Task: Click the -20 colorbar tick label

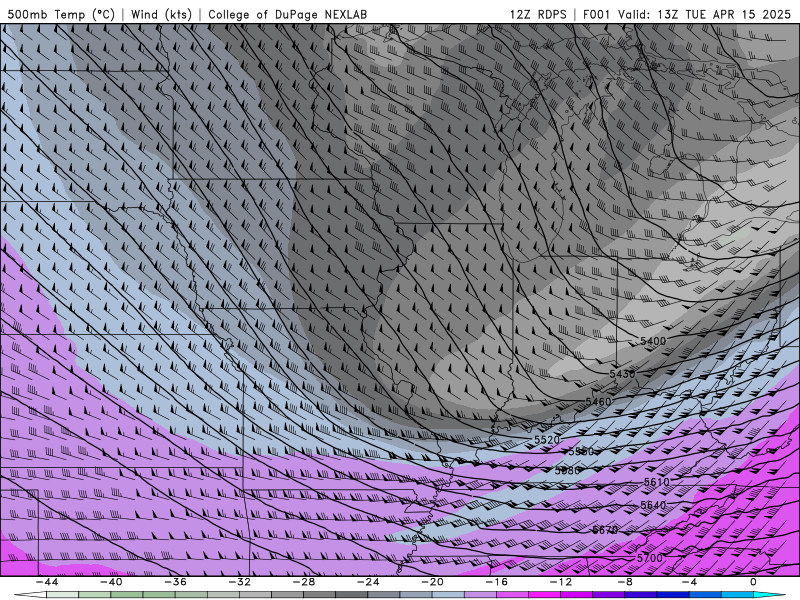Action: point(432,582)
